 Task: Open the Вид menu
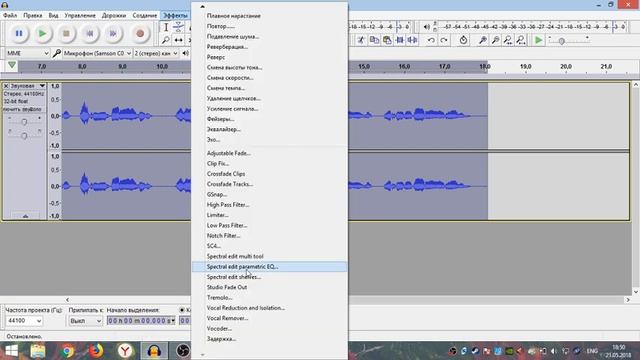pyautogui.click(x=53, y=16)
